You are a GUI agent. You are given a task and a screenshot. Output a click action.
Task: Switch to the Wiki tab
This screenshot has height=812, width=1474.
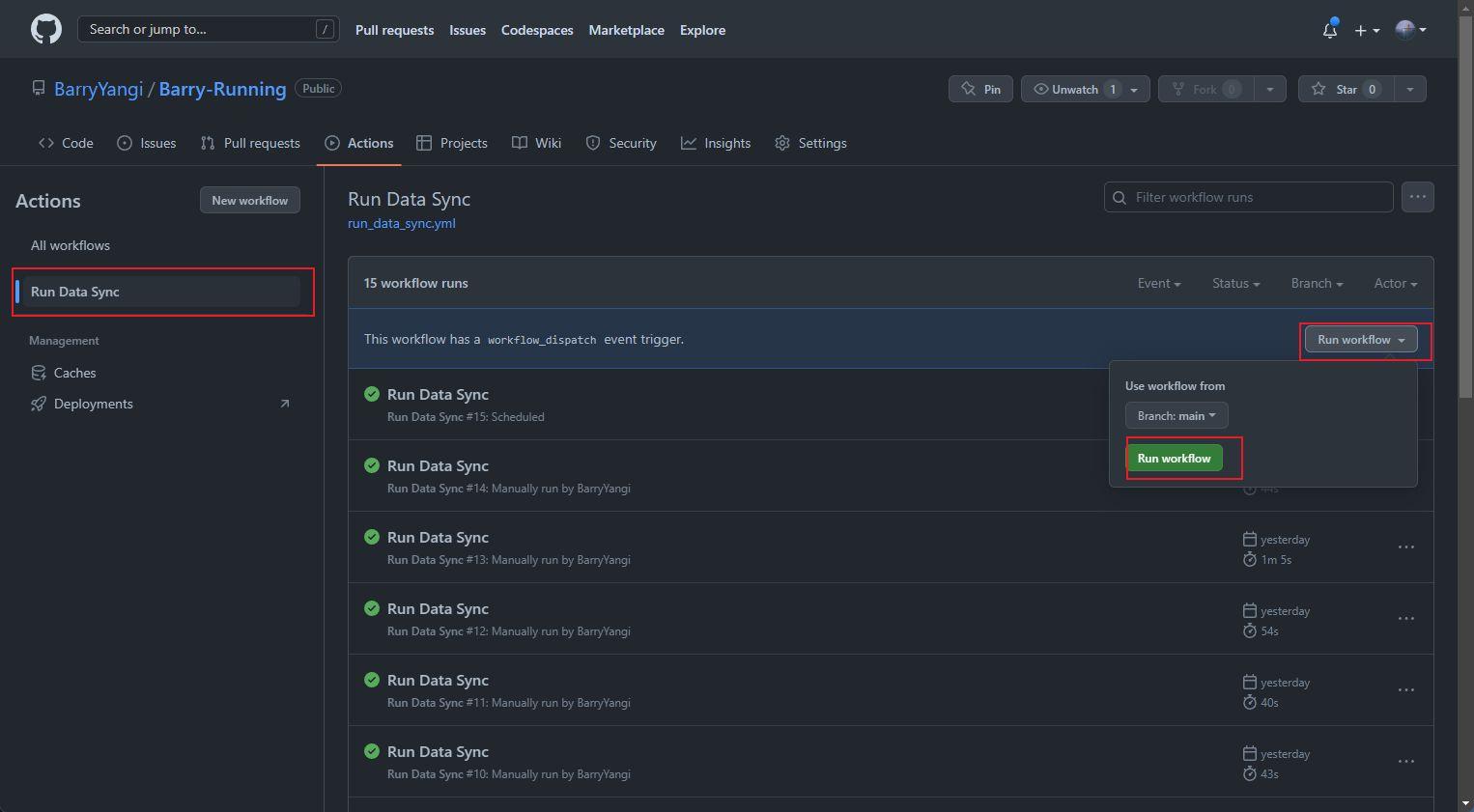tap(536, 143)
